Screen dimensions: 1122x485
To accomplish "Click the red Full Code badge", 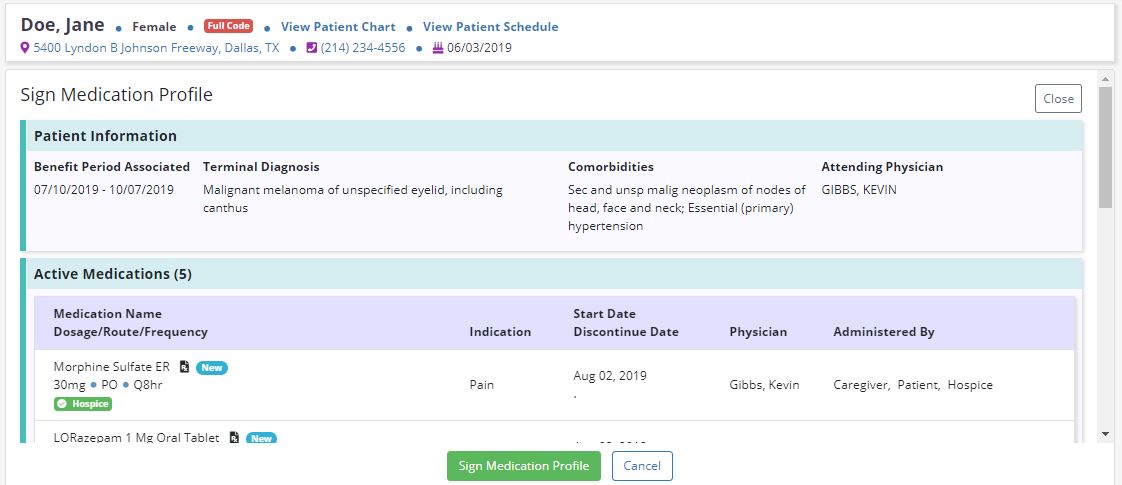I will pos(228,27).
